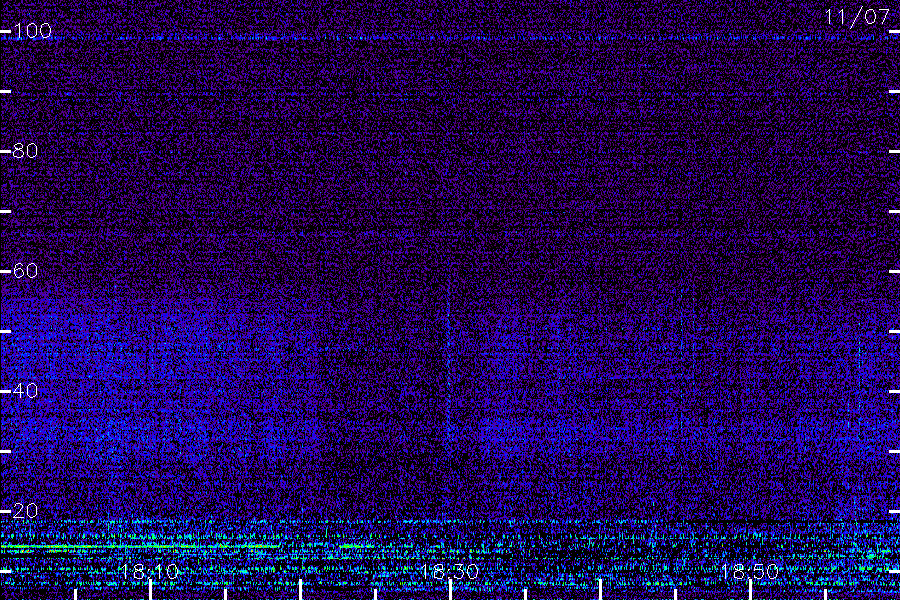Click the 18:50 time axis label
This screenshot has height=600, width=900.
click(750, 572)
